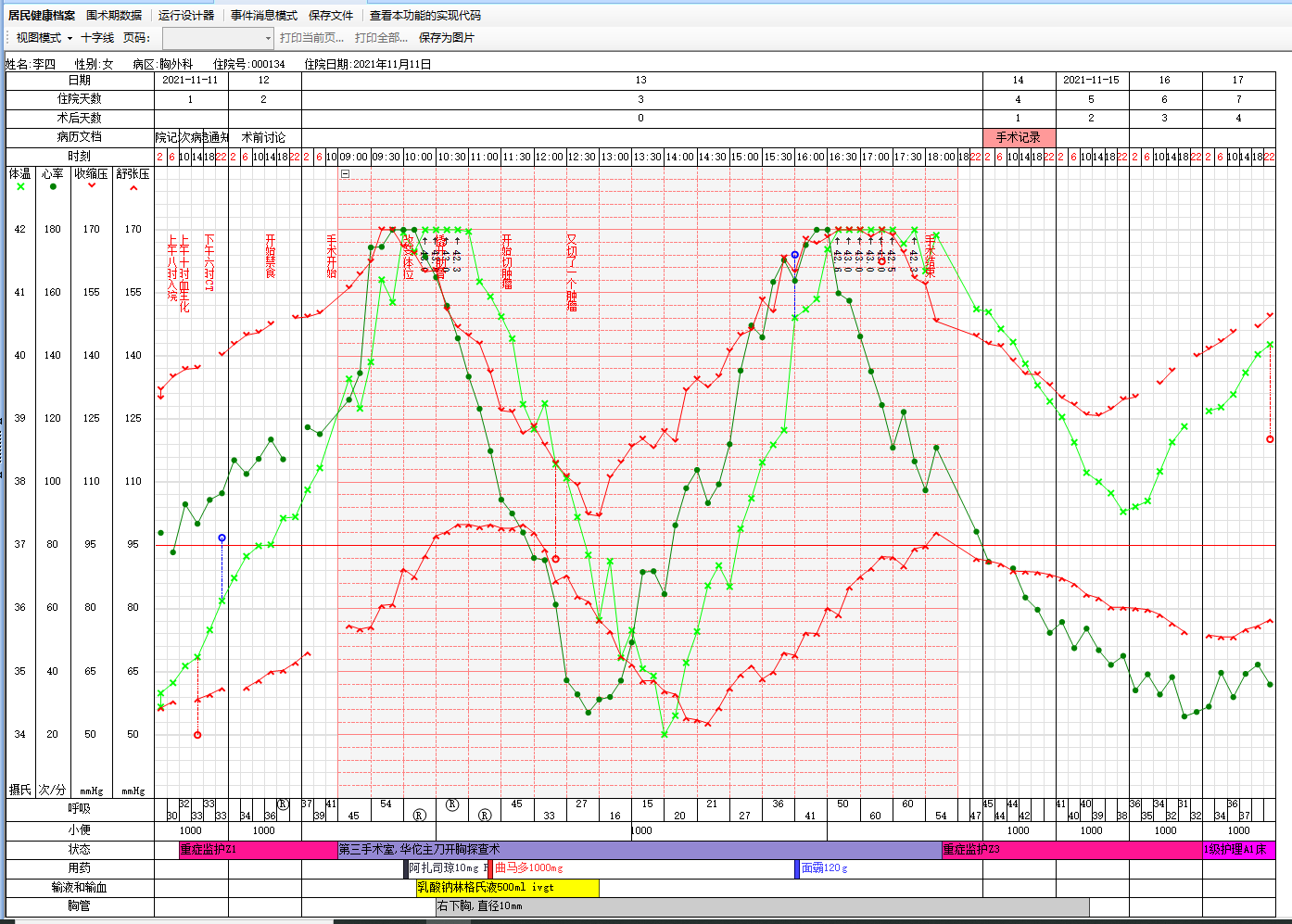Viewport: 1292px width, 924px height.
Task: Click the 开始切肿瘤 event label
Action: 507,261
